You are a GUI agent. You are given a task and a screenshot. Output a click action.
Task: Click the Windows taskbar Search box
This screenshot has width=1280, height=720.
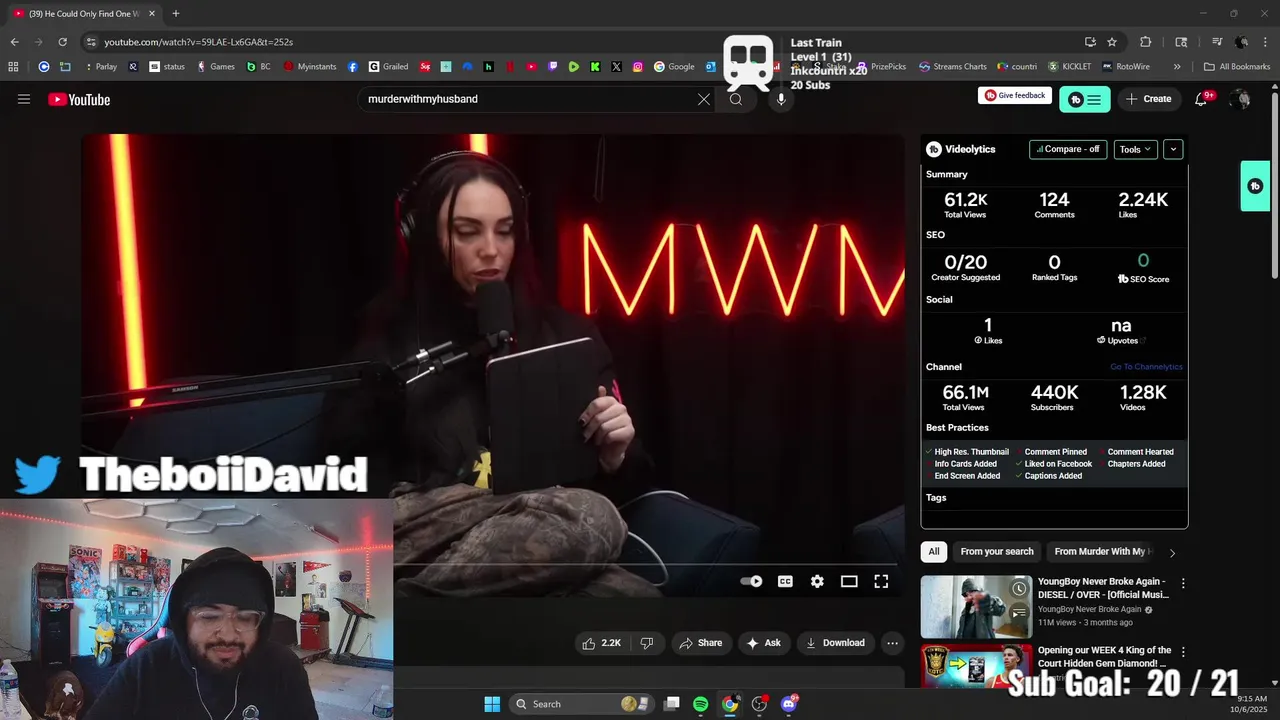point(583,704)
